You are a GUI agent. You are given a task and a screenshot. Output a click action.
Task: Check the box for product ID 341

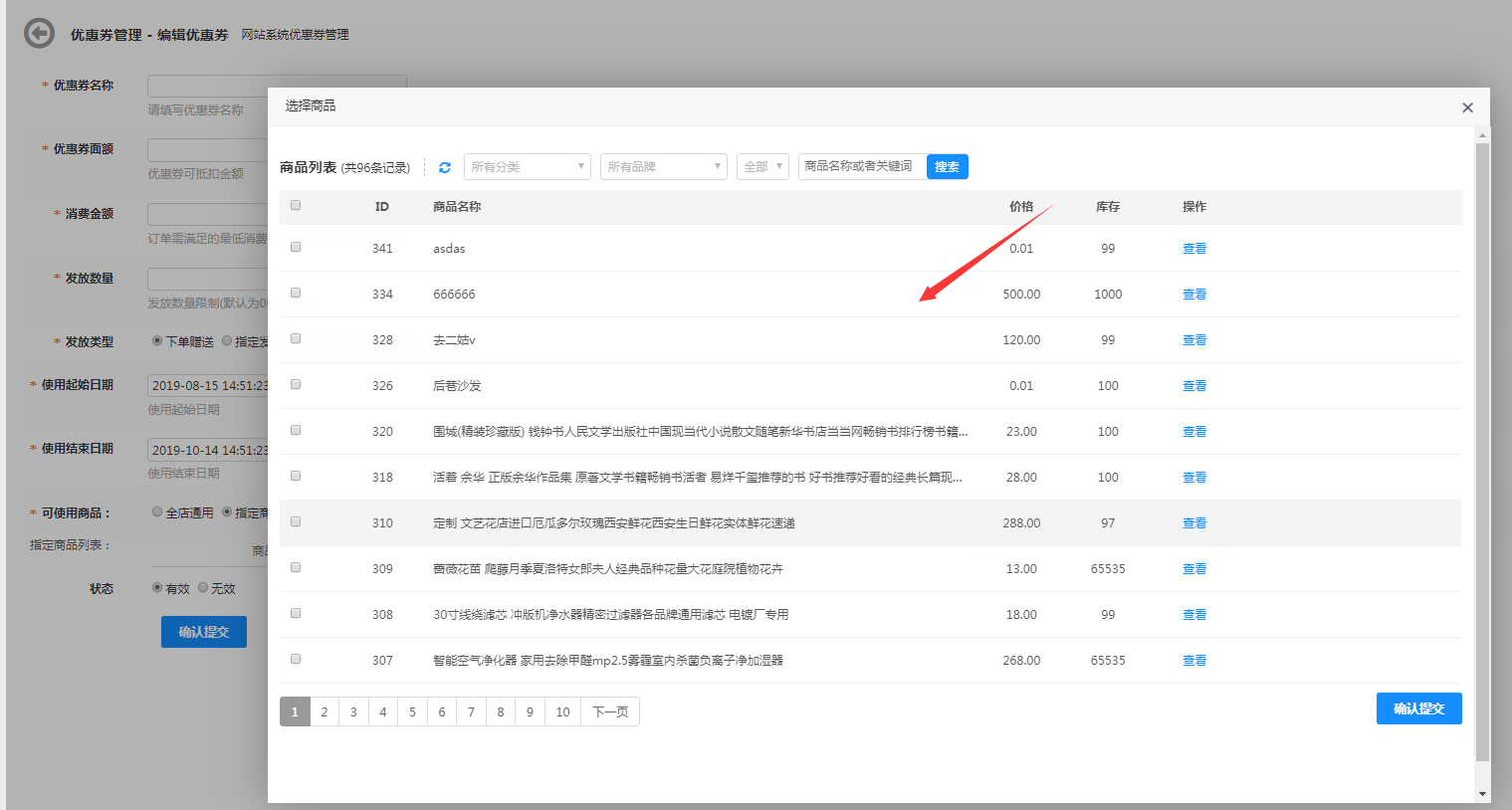(296, 248)
